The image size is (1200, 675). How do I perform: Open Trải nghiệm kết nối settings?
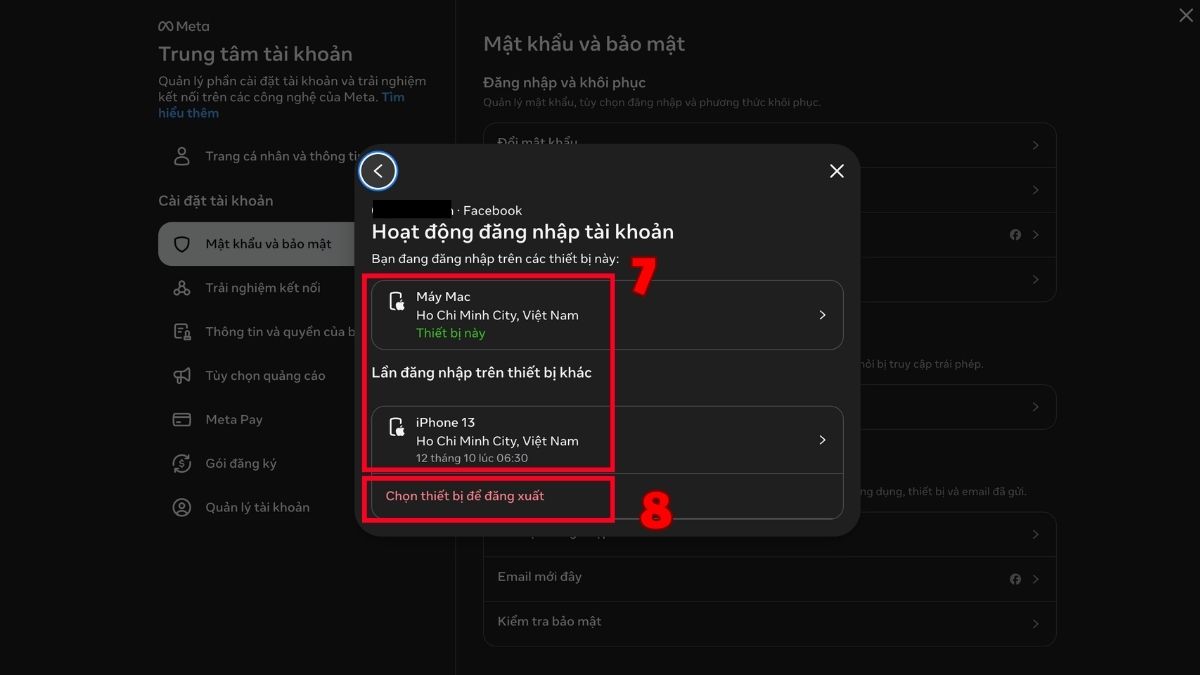[x=263, y=288]
